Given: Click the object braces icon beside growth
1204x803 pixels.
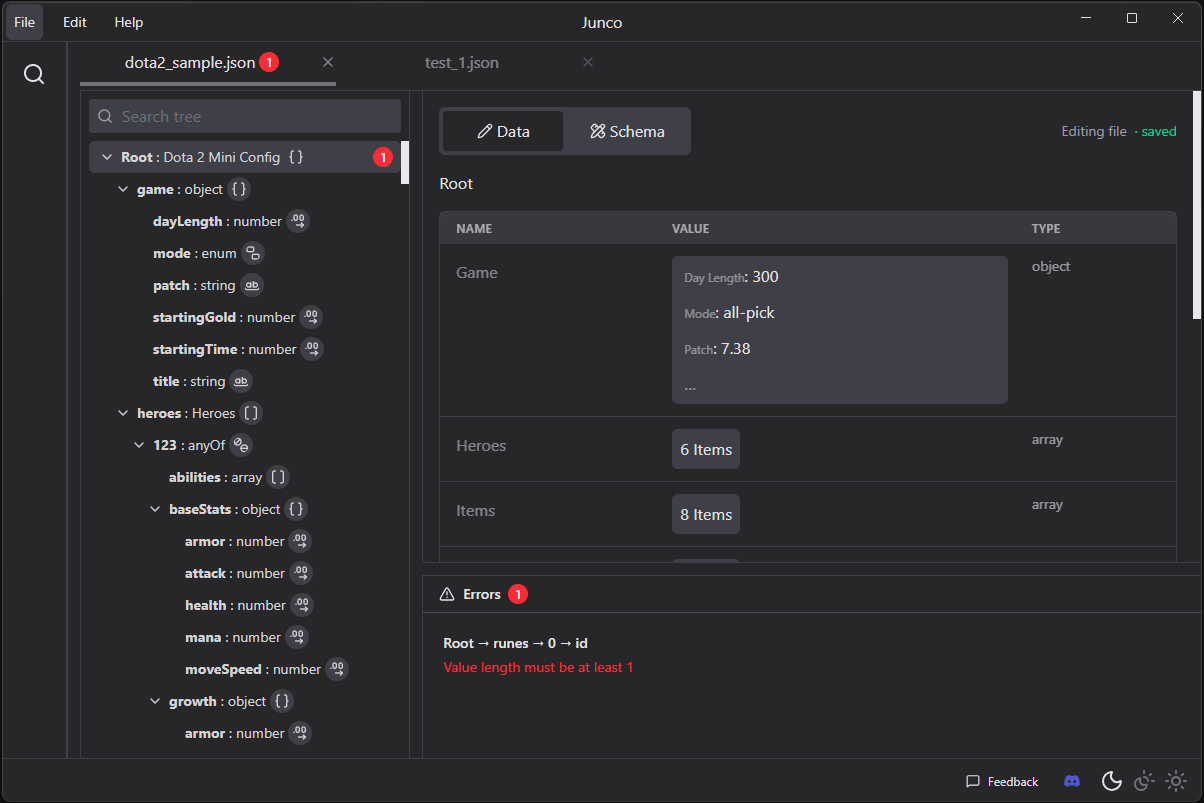Looking at the screenshot, I should 282,701.
